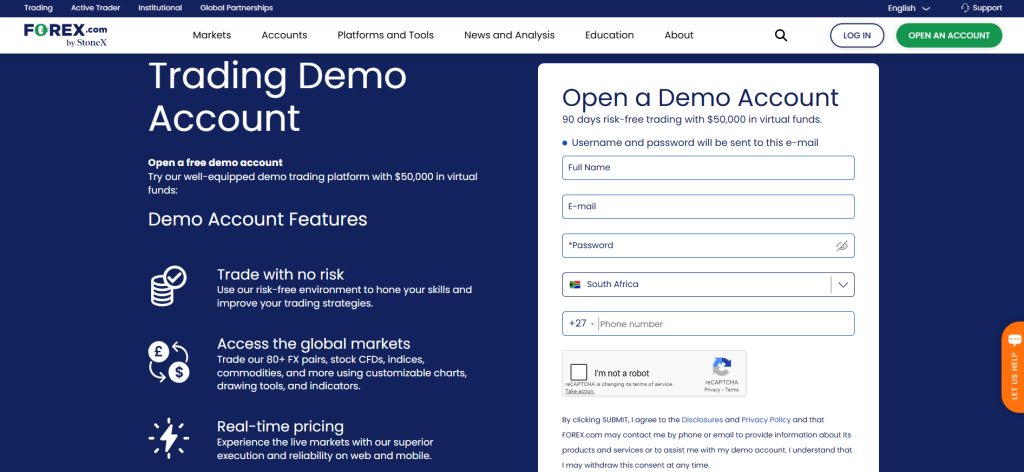The width and height of the screenshot is (1024, 472).
Task: Click the Trade with no risk heading
Action: 280,274
